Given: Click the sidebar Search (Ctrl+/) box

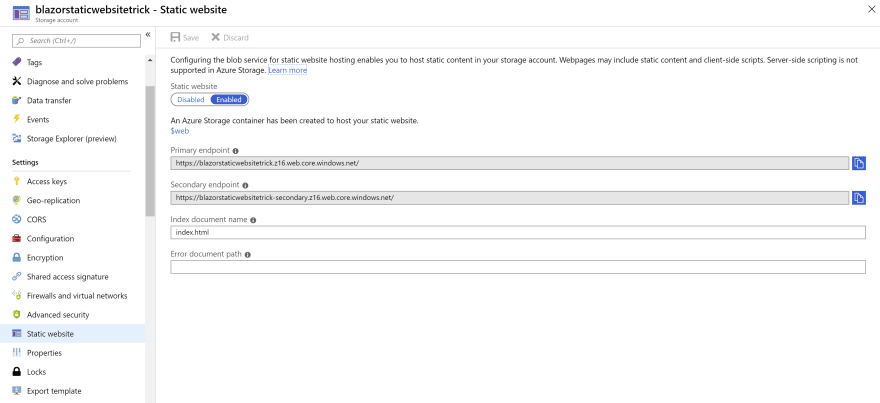Looking at the screenshot, I should tap(76, 41).
